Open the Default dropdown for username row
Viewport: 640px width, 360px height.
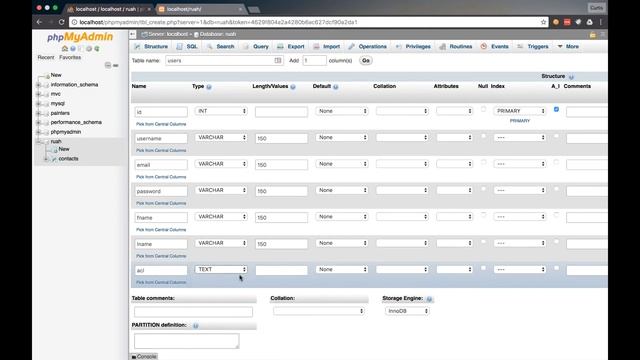pos(342,138)
